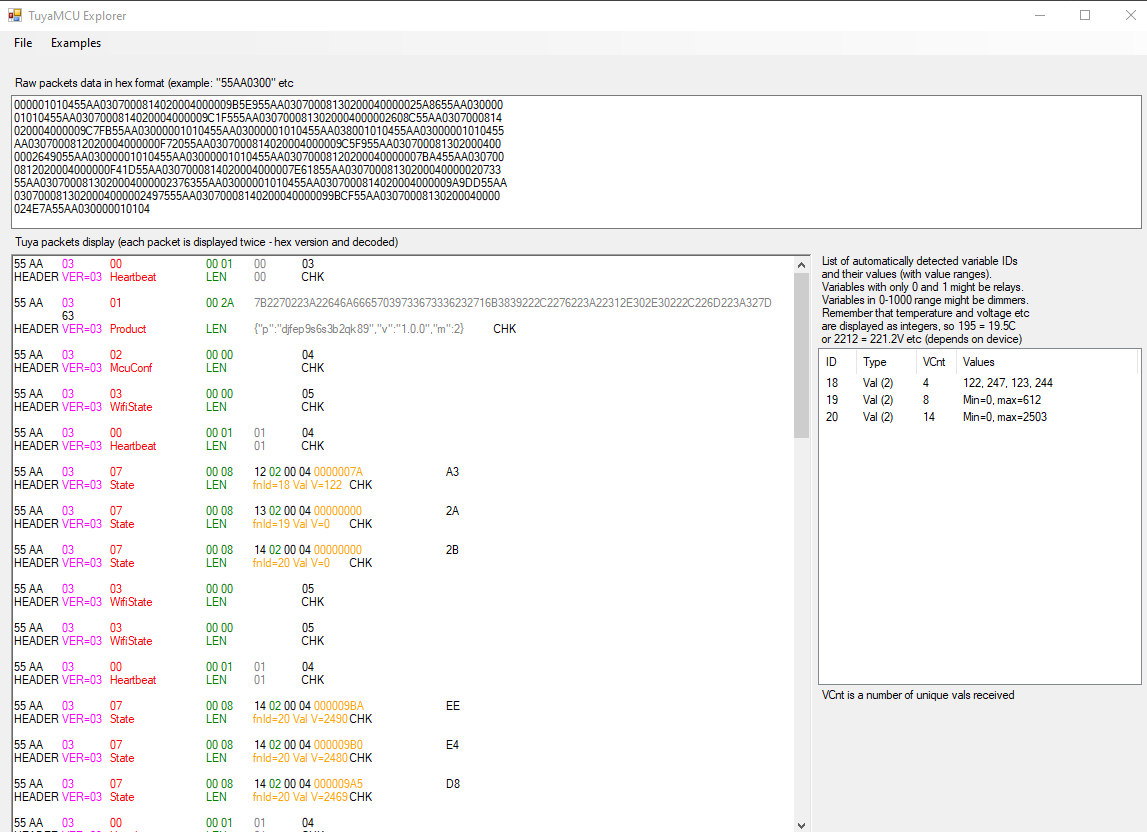The image size is (1147, 832).
Task: Click the long product hex payload starting 7B2270223A
Action: click(x=513, y=303)
